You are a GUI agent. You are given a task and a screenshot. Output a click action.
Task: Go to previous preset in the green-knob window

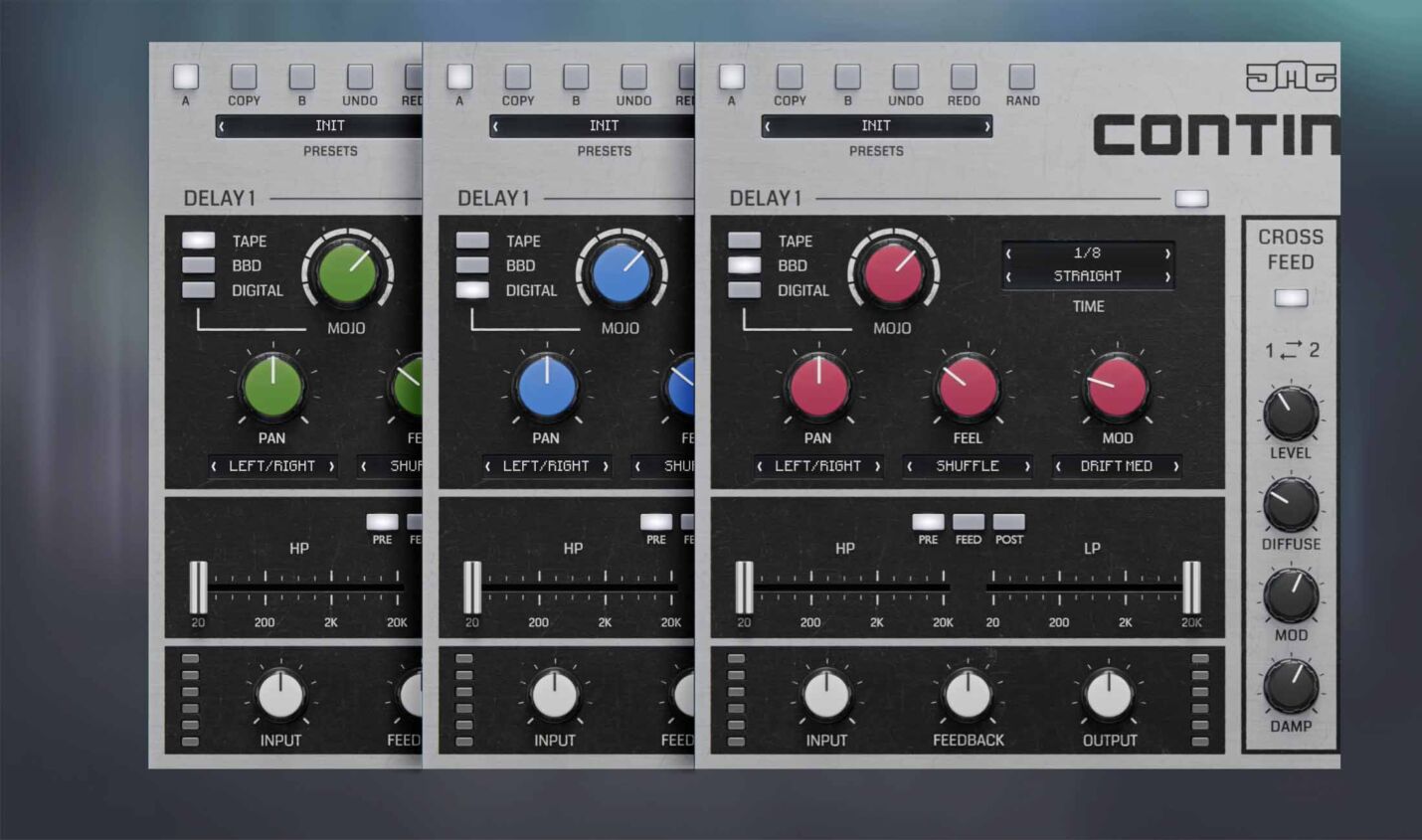[x=222, y=126]
